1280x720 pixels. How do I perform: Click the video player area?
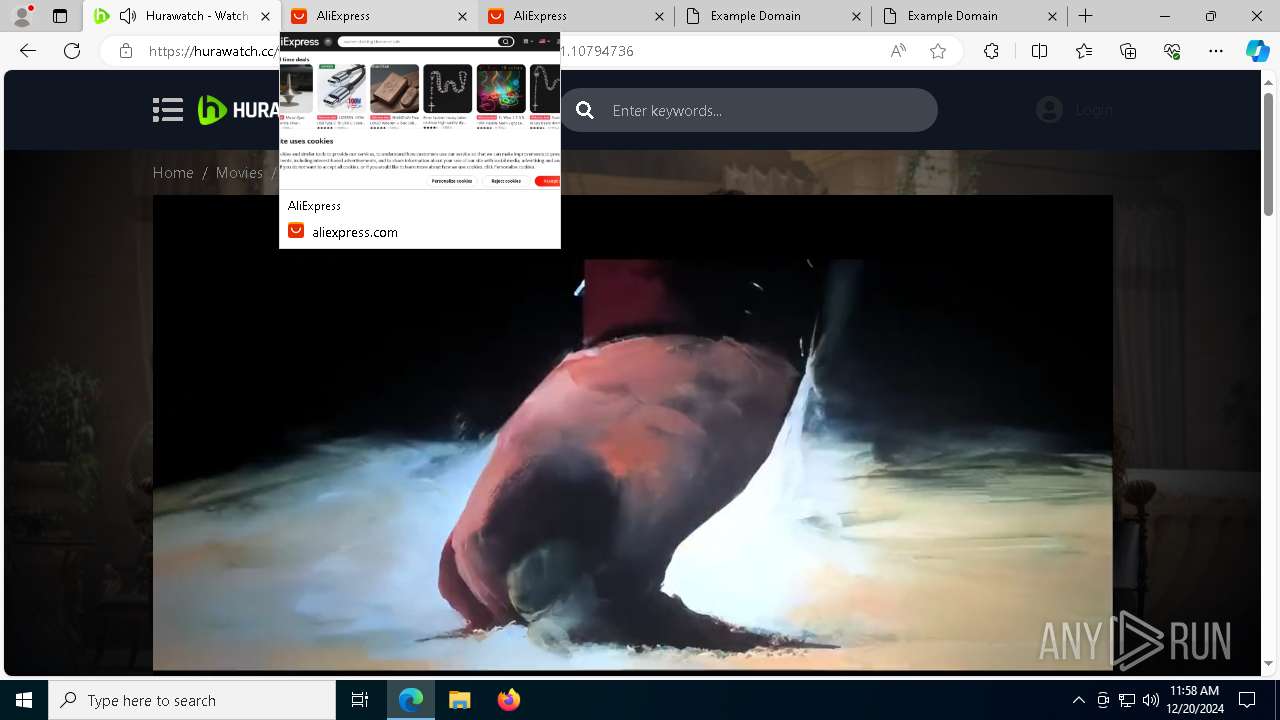632,432
